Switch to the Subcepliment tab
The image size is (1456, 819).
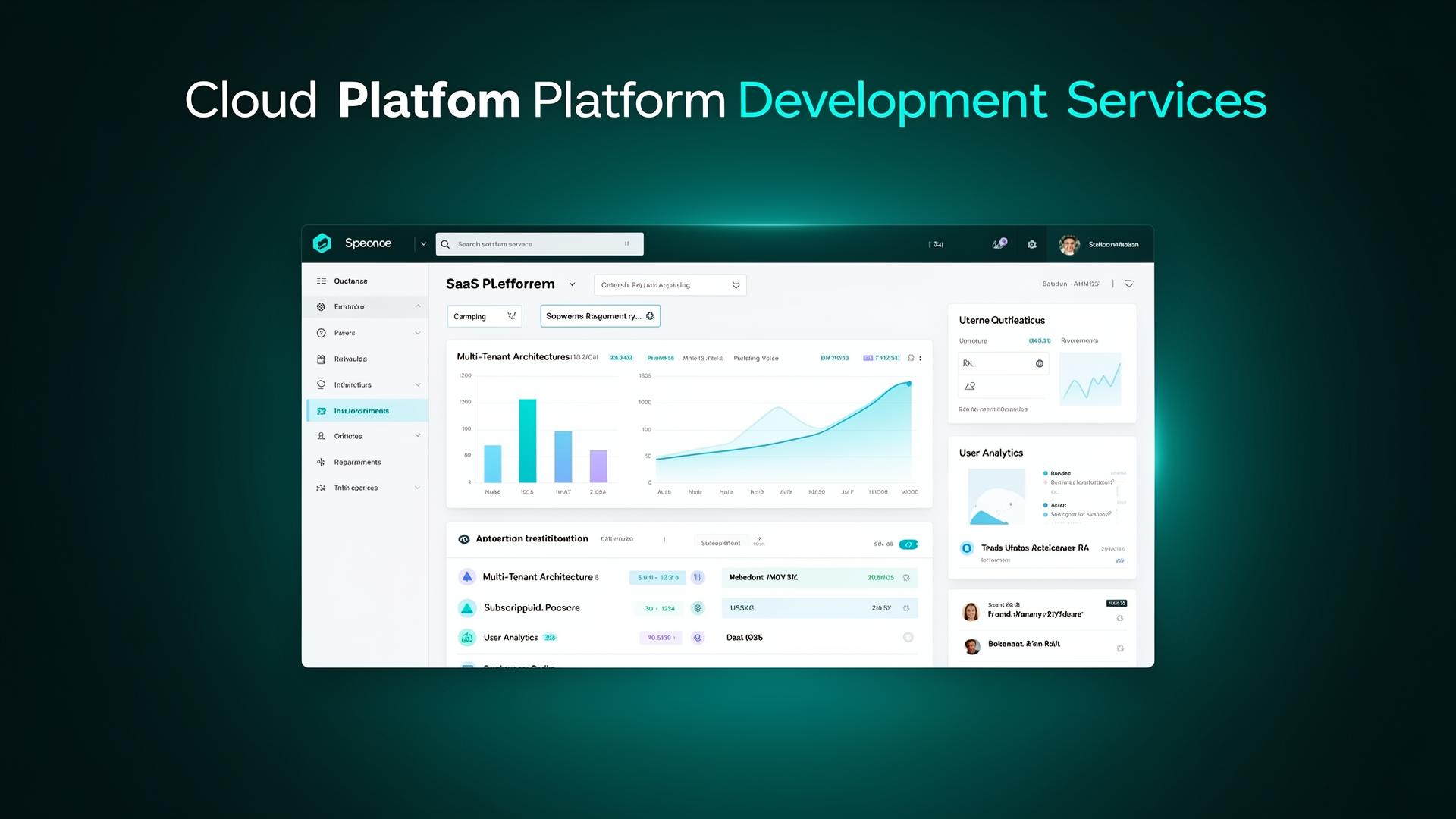click(x=720, y=543)
